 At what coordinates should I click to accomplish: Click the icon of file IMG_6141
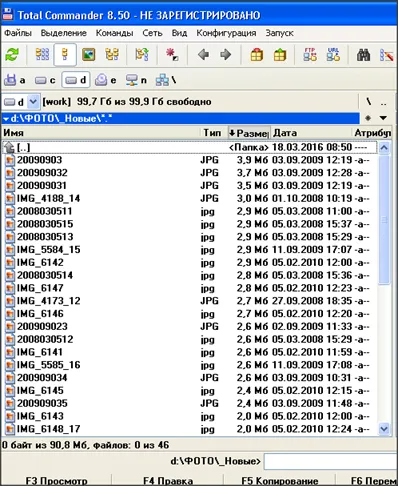coord(10,352)
